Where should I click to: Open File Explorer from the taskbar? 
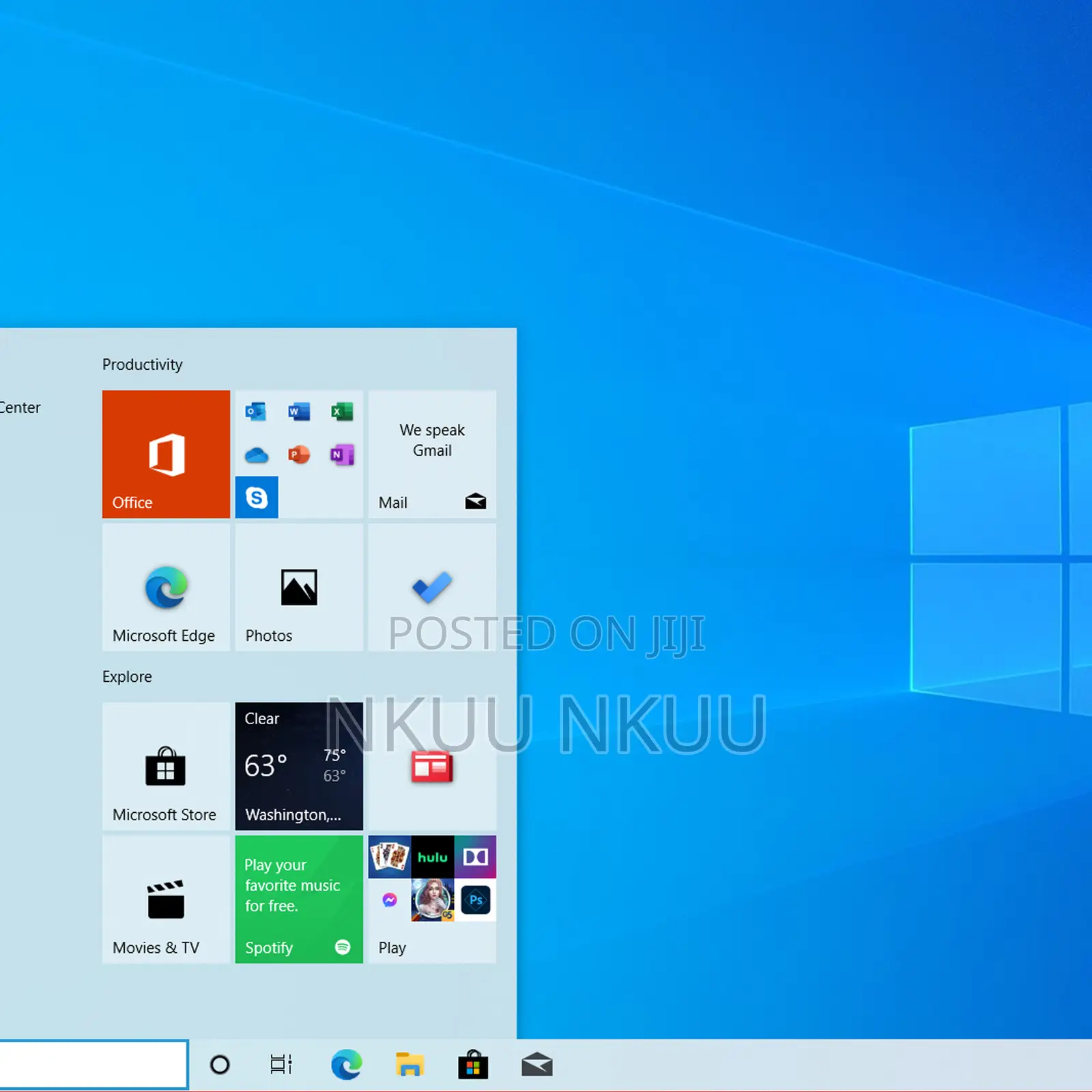pyautogui.click(x=409, y=1065)
